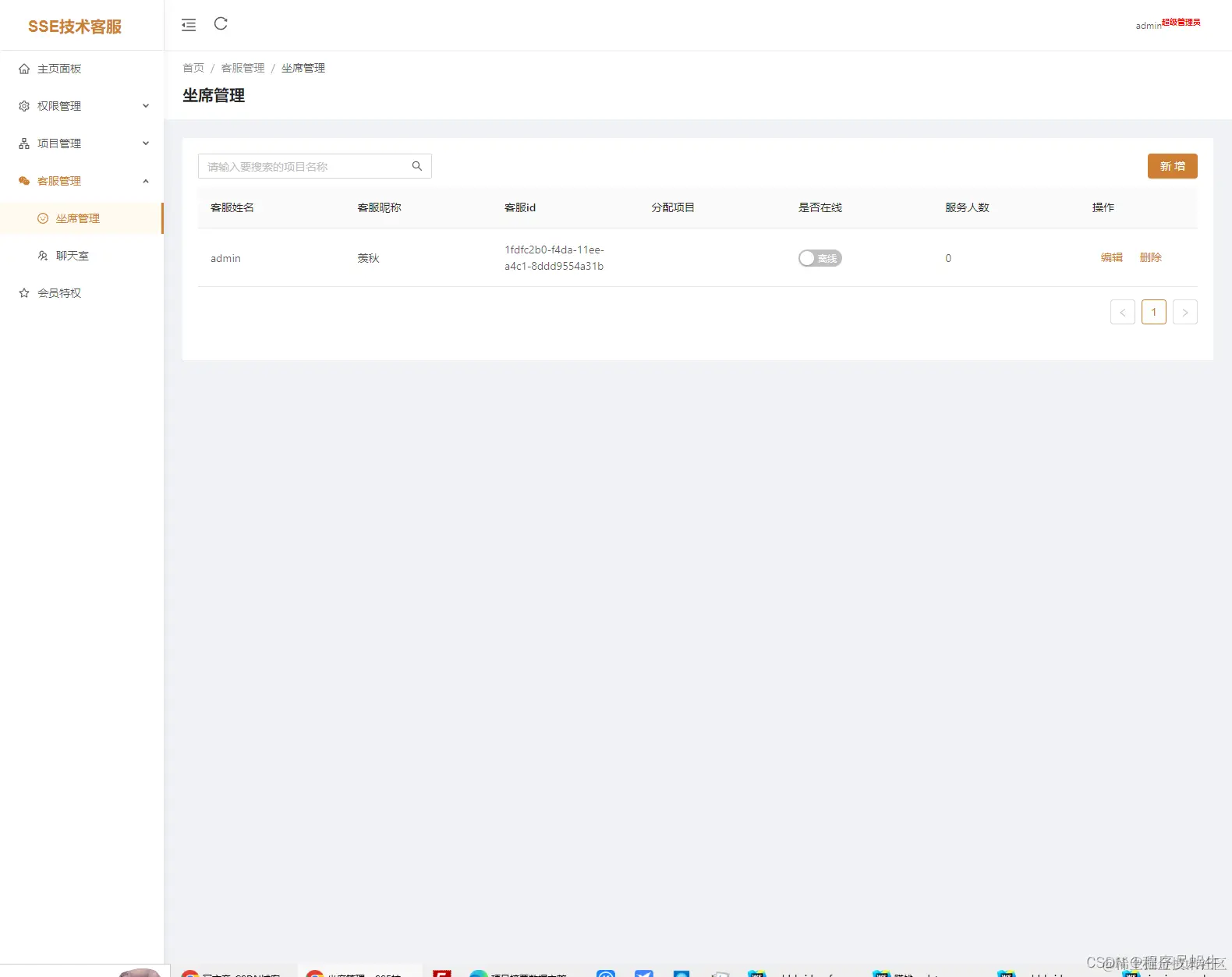Click 删除 for the admin row
The height and width of the screenshot is (977, 1232).
click(x=1150, y=257)
